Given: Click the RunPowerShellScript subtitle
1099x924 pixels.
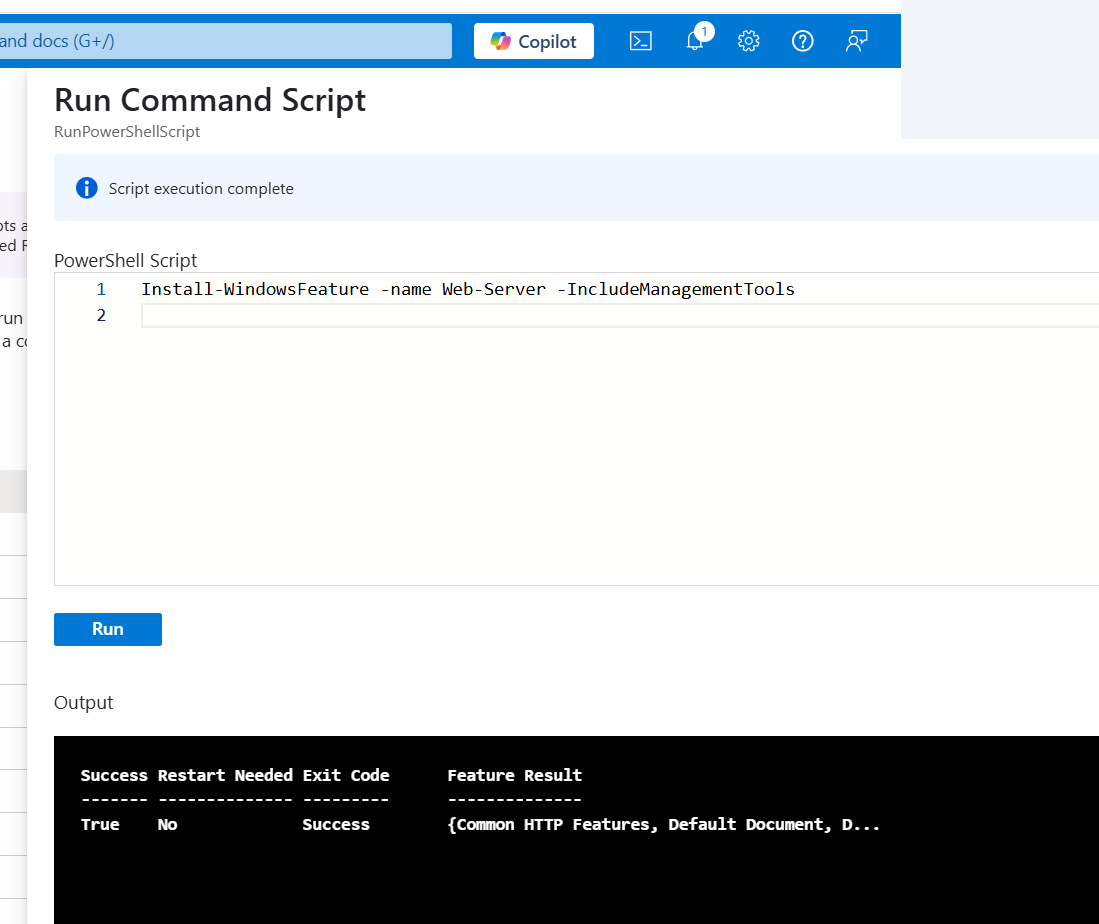Looking at the screenshot, I should click(127, 132).
